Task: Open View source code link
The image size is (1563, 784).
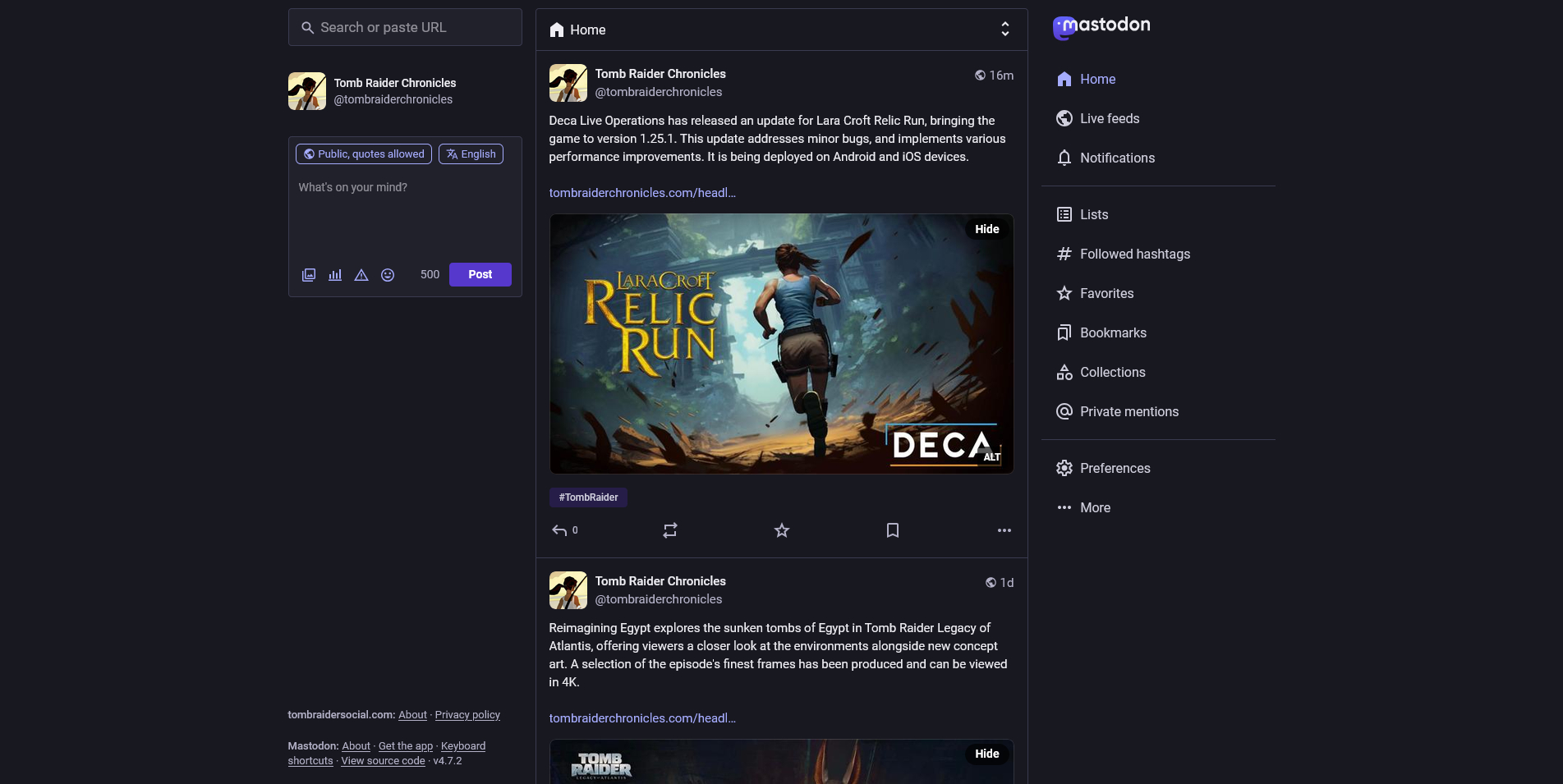Action: point(383,761)
